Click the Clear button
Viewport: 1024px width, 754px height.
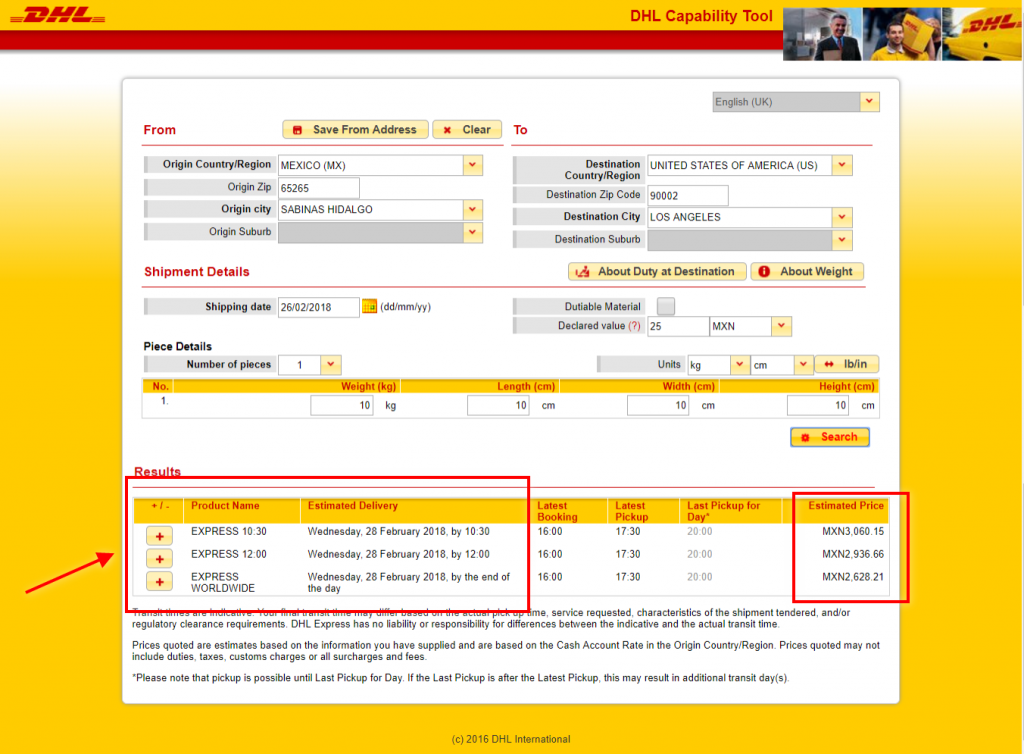click(x=467, y=129)
